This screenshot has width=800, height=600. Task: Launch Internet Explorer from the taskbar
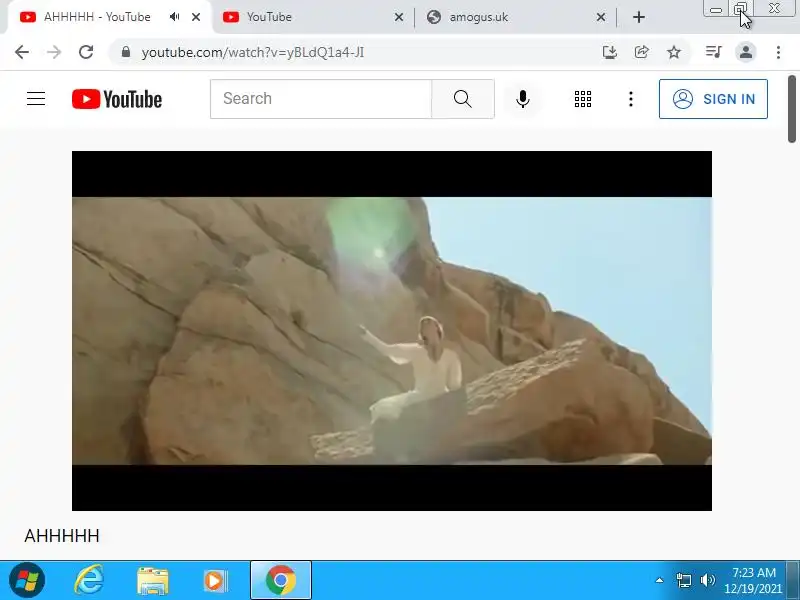89,580
